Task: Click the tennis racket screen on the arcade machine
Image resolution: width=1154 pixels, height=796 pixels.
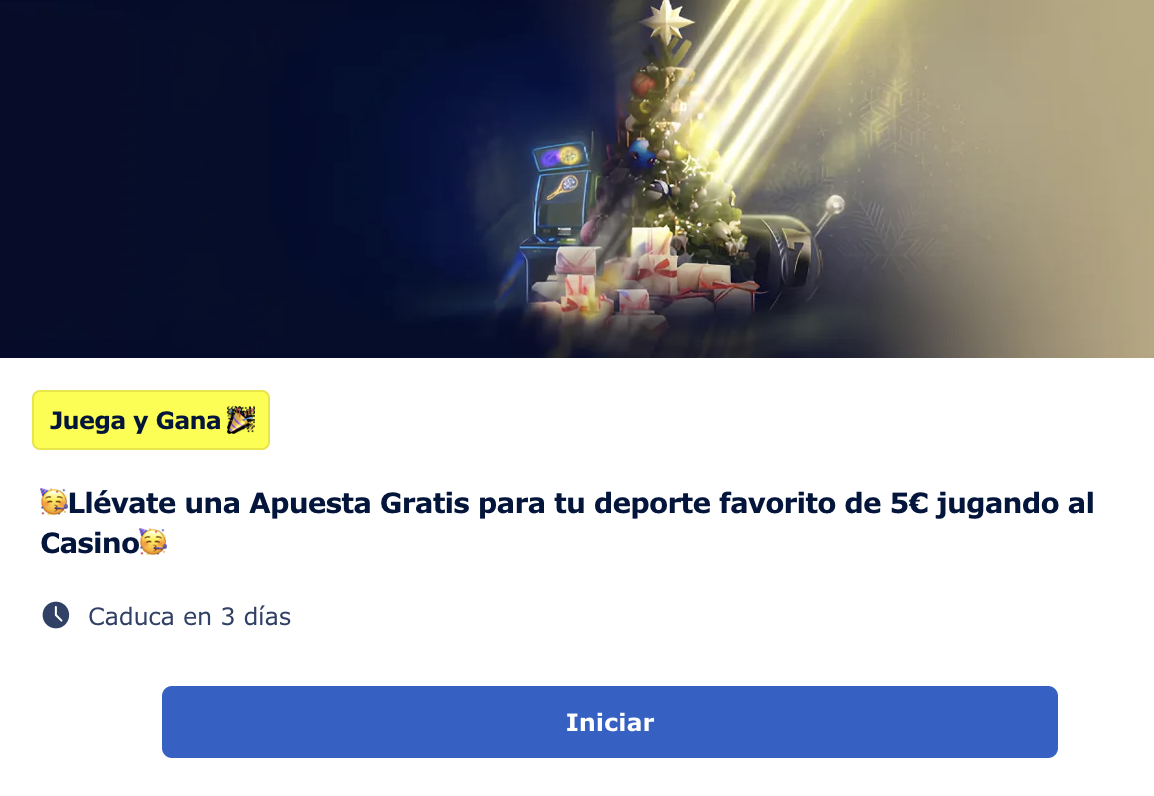Action: point(563,187)
